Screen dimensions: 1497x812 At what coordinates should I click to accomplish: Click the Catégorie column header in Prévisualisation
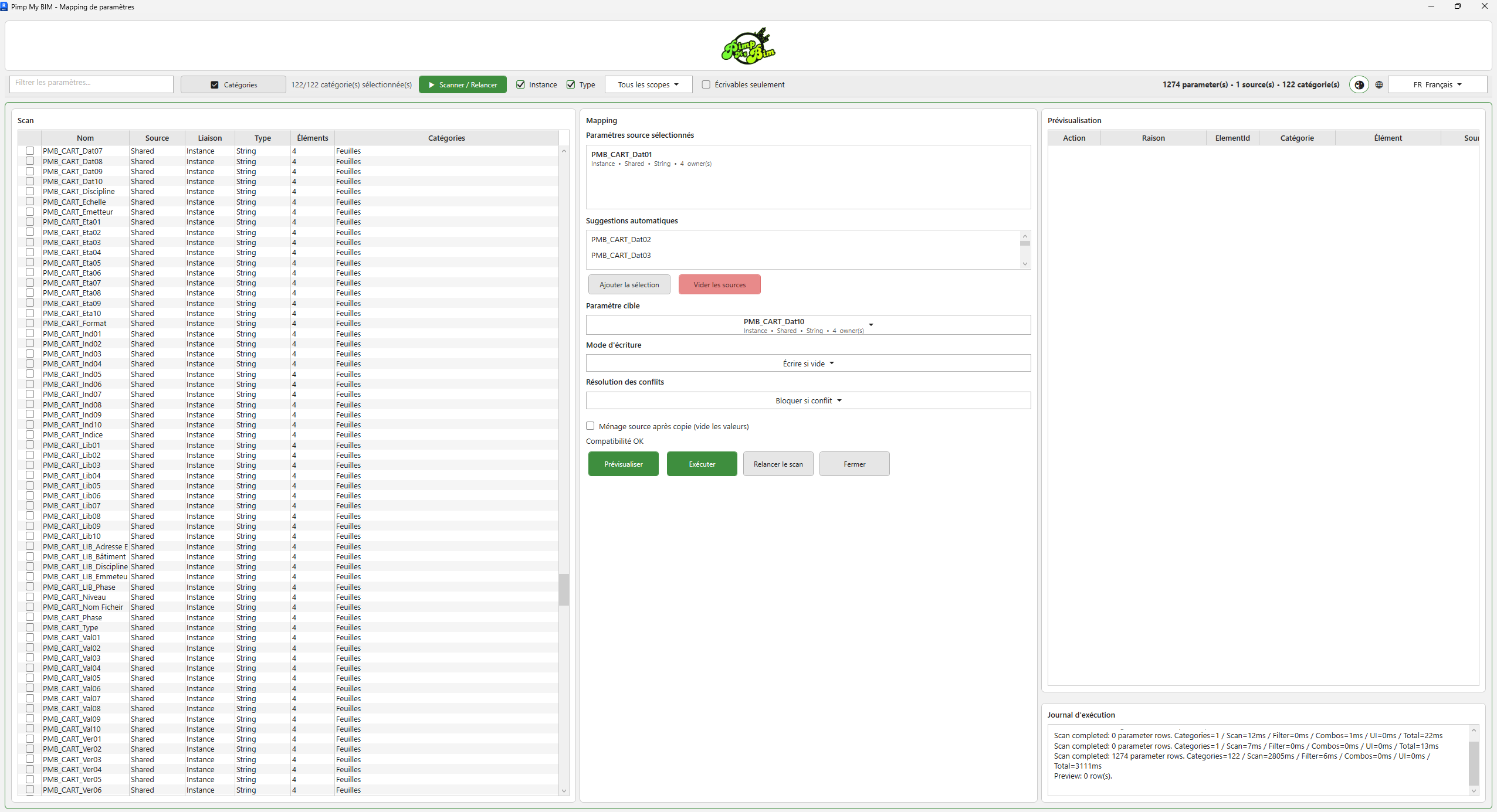click(x=1297, y=138)
